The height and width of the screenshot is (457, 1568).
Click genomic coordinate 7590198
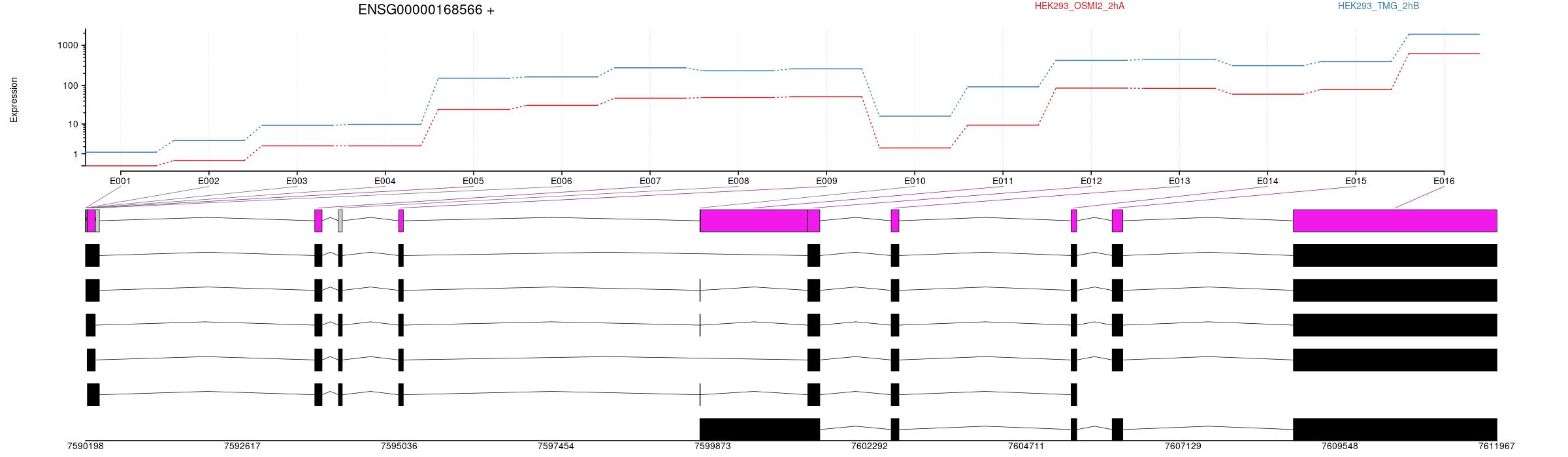pyautogui.click(x=86, y=447)
